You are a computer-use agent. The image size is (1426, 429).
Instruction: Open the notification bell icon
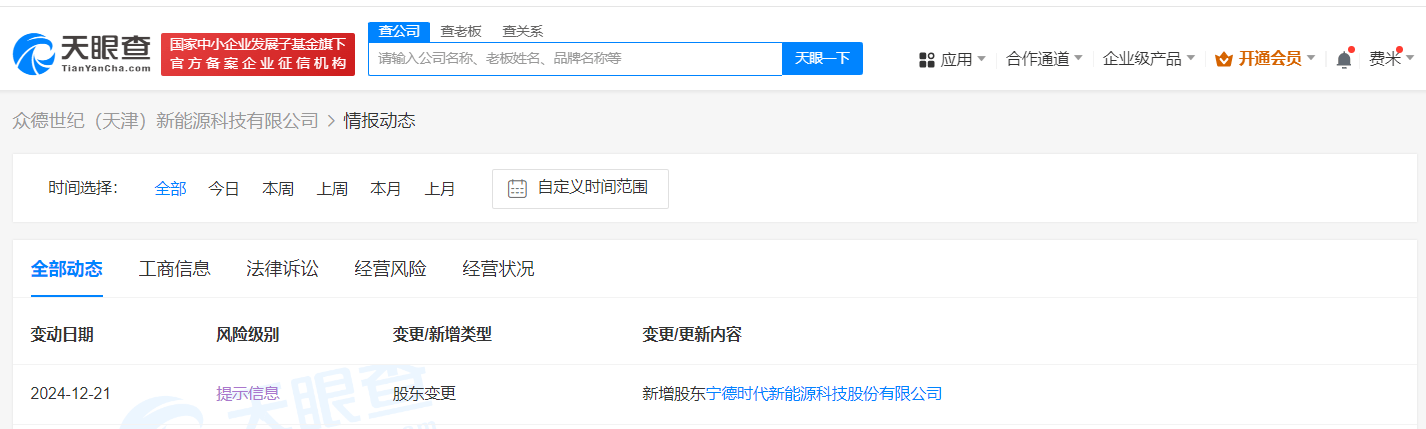click(1344, 59)
